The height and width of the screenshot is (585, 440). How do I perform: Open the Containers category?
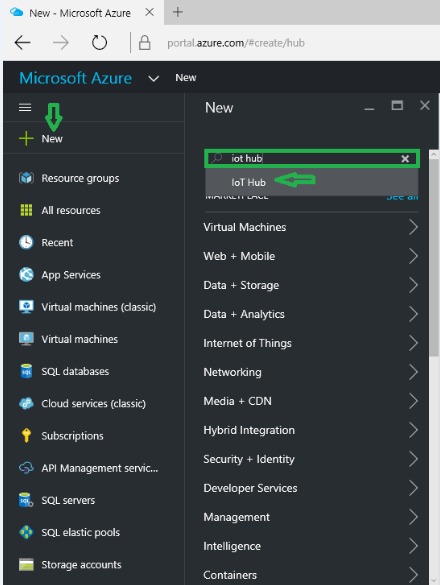tap(311, 575)
